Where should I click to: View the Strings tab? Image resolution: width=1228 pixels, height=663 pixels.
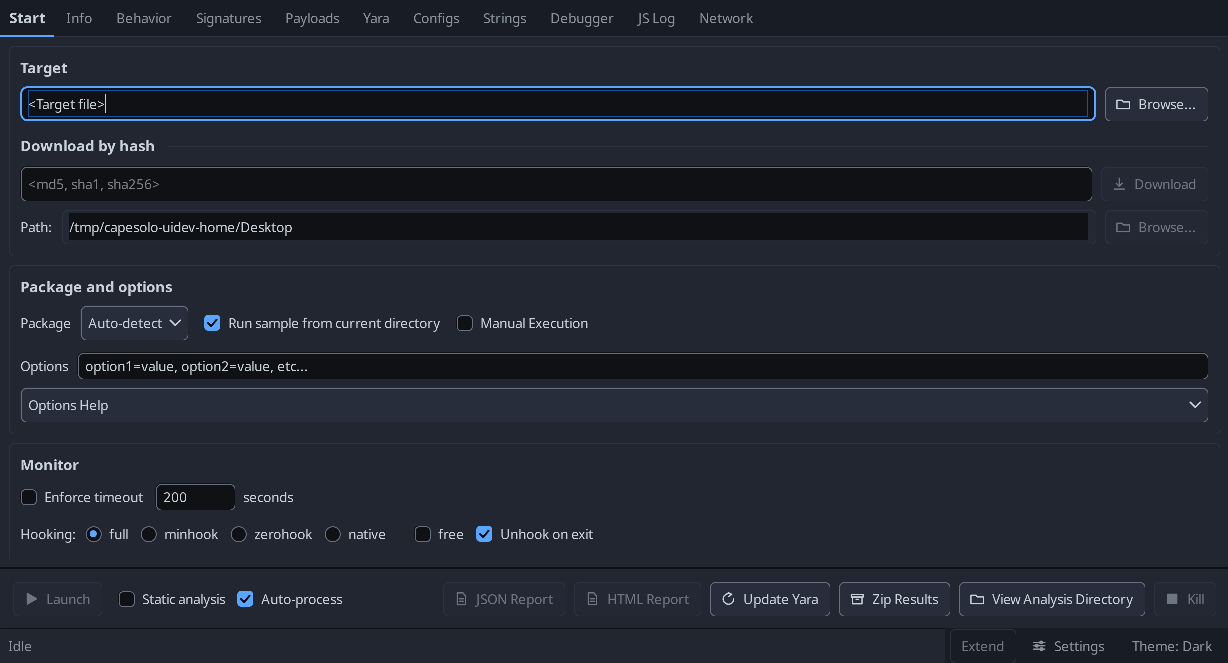(505, 18)
